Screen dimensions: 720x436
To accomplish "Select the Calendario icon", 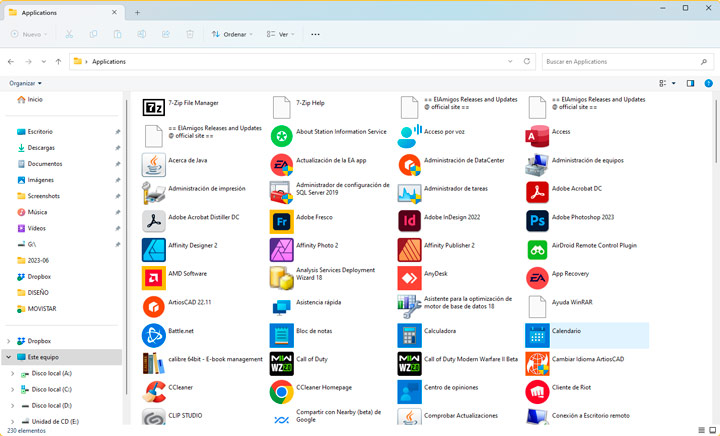I will tap(537, 335).
